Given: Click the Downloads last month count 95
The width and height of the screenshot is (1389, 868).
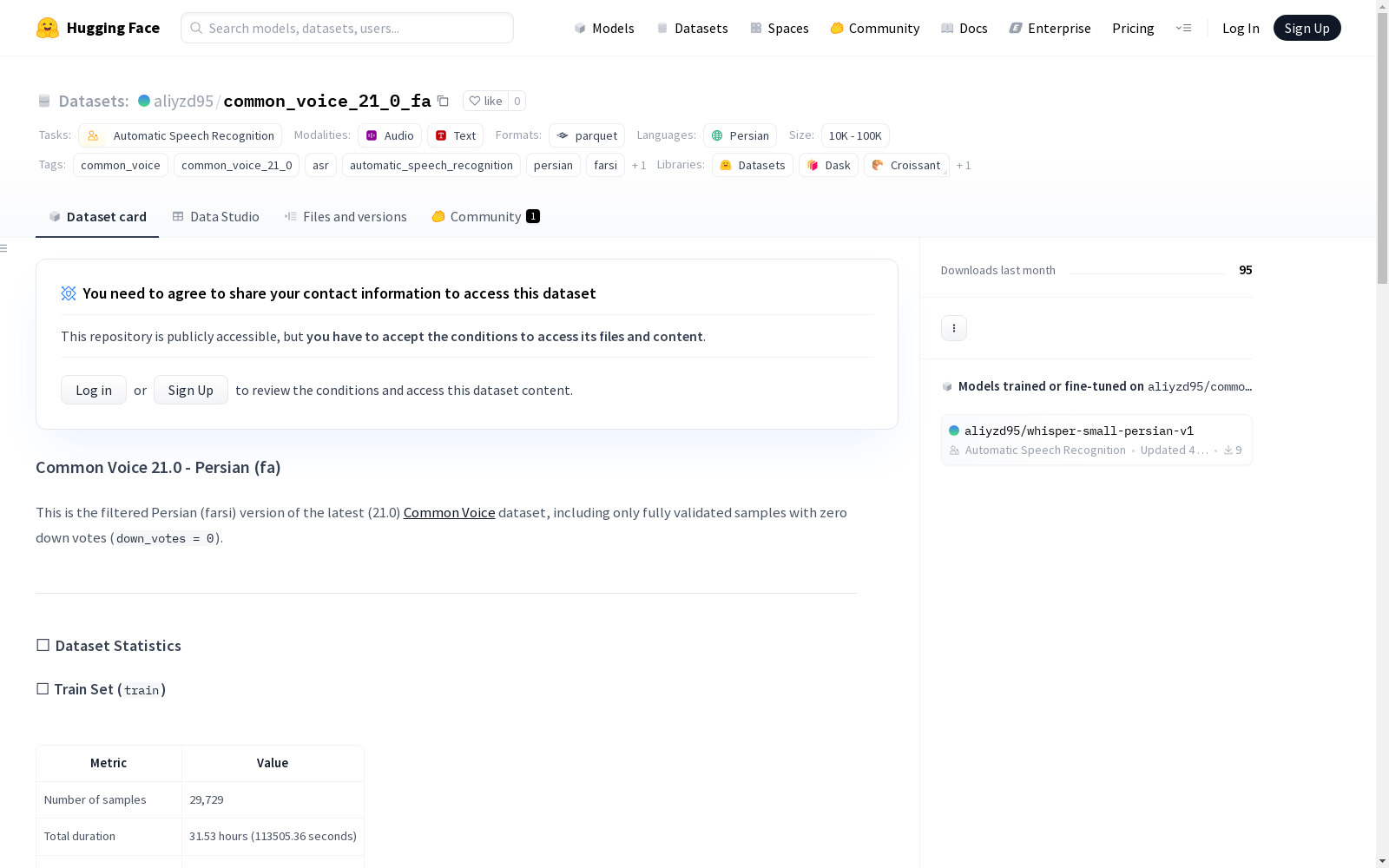Looking at the screenshot, I should (1245, 270).
